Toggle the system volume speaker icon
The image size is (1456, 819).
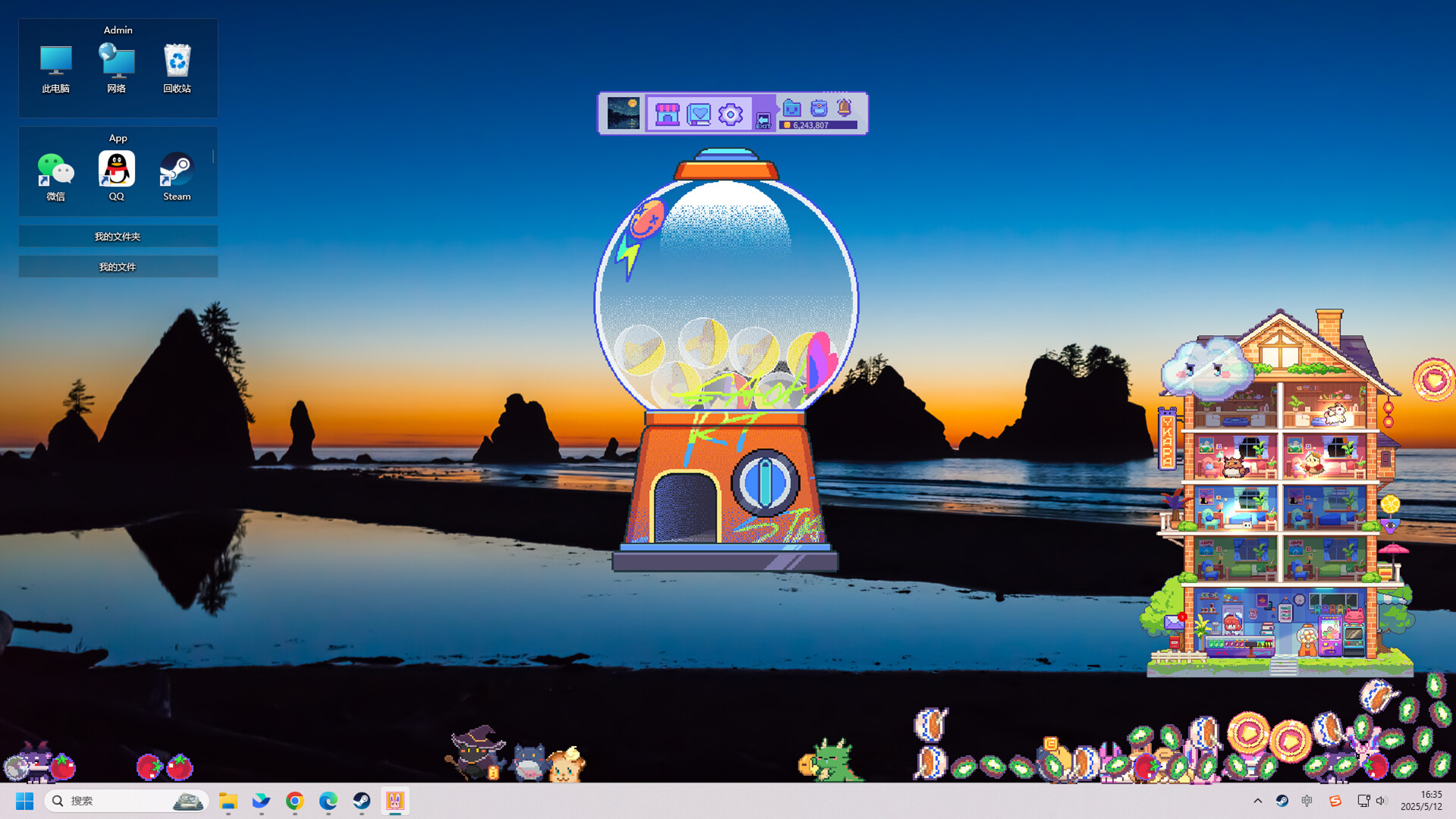pyautogui.click(x=1380, y=801)
